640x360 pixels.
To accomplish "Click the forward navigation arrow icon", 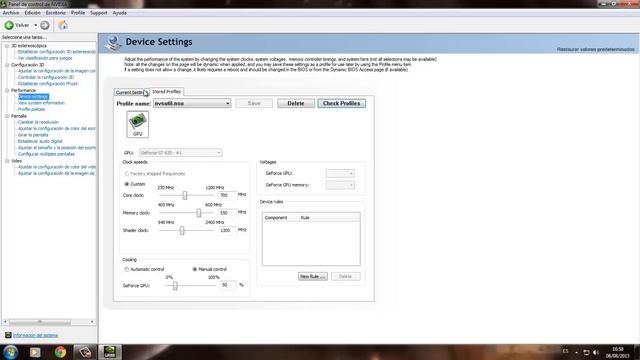I will (45, 25).
